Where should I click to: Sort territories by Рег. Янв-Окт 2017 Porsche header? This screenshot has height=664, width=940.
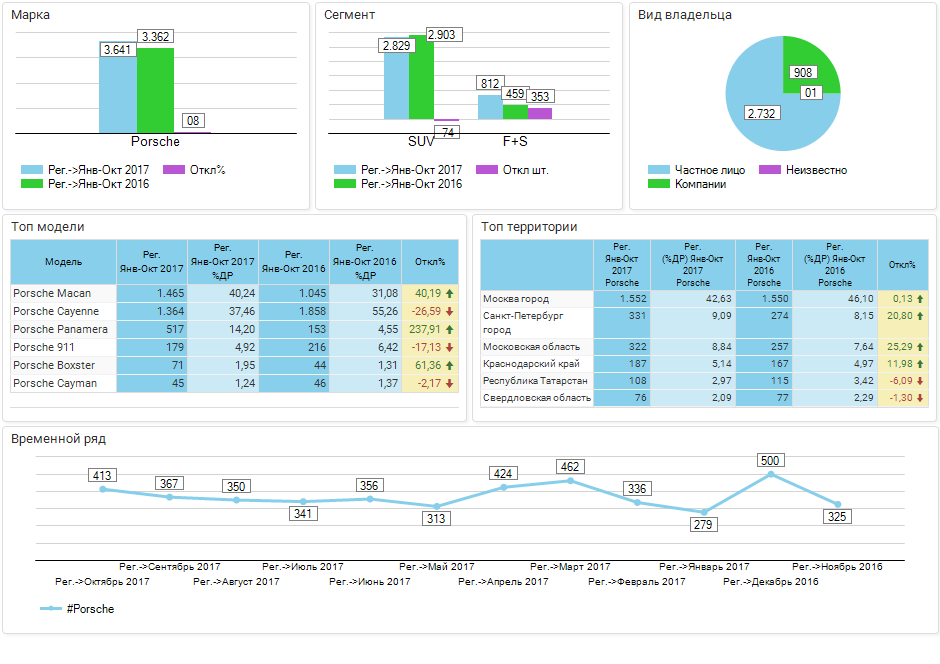click(622, 265)
